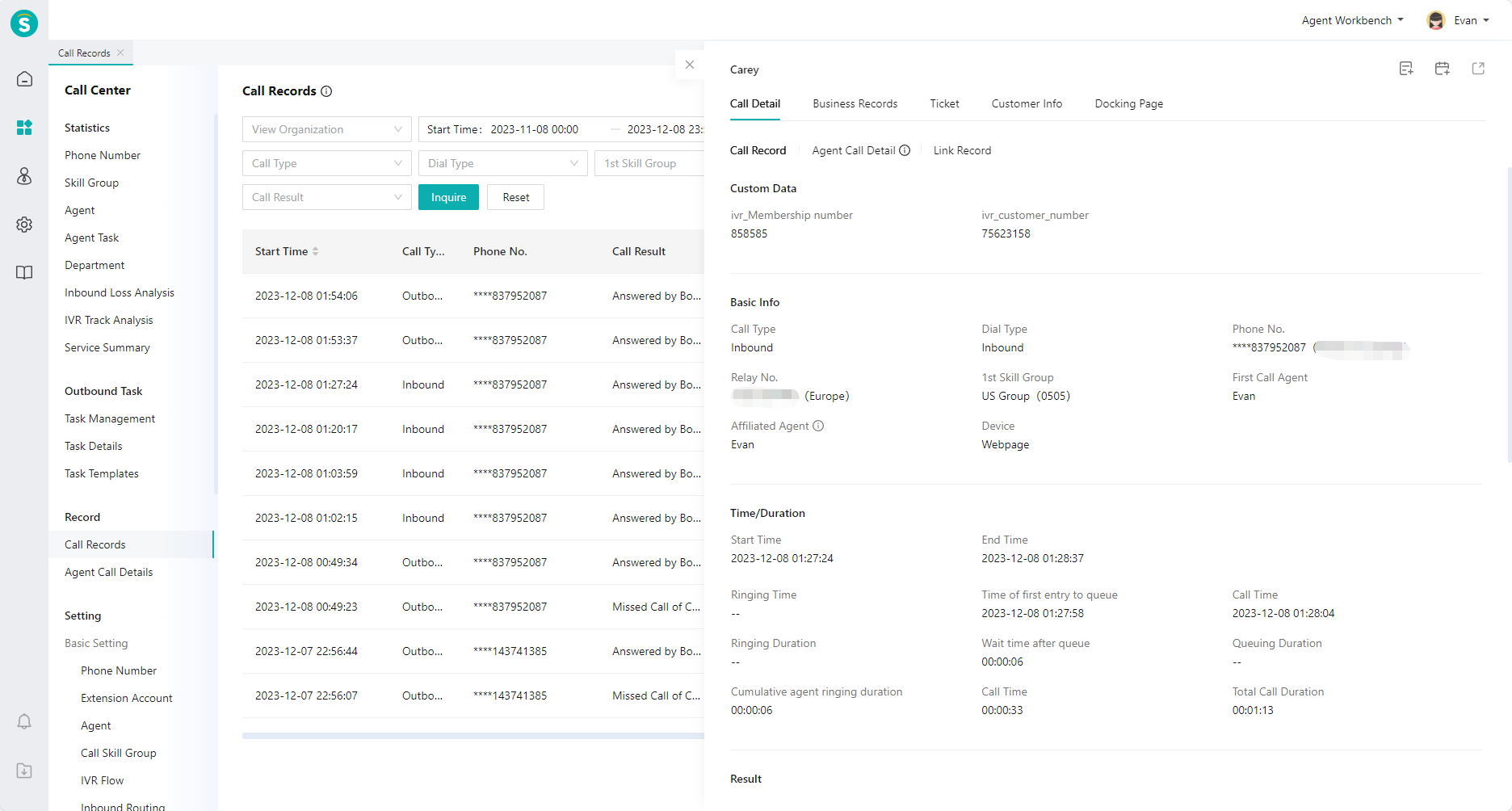This screenshot has height=811, width=1512.
Task: Click horizontal scrollbar under records table
Action: pos(473,736)
